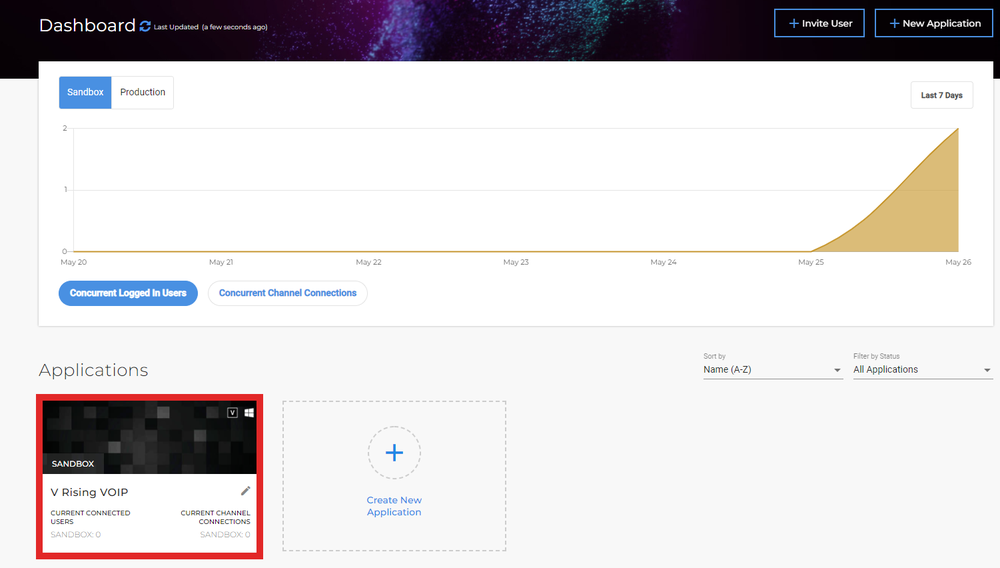Switch to the Sandbox environment tab
This screenshot has height=568, width=1000.
pyautogui.click(x=85, y=92)
